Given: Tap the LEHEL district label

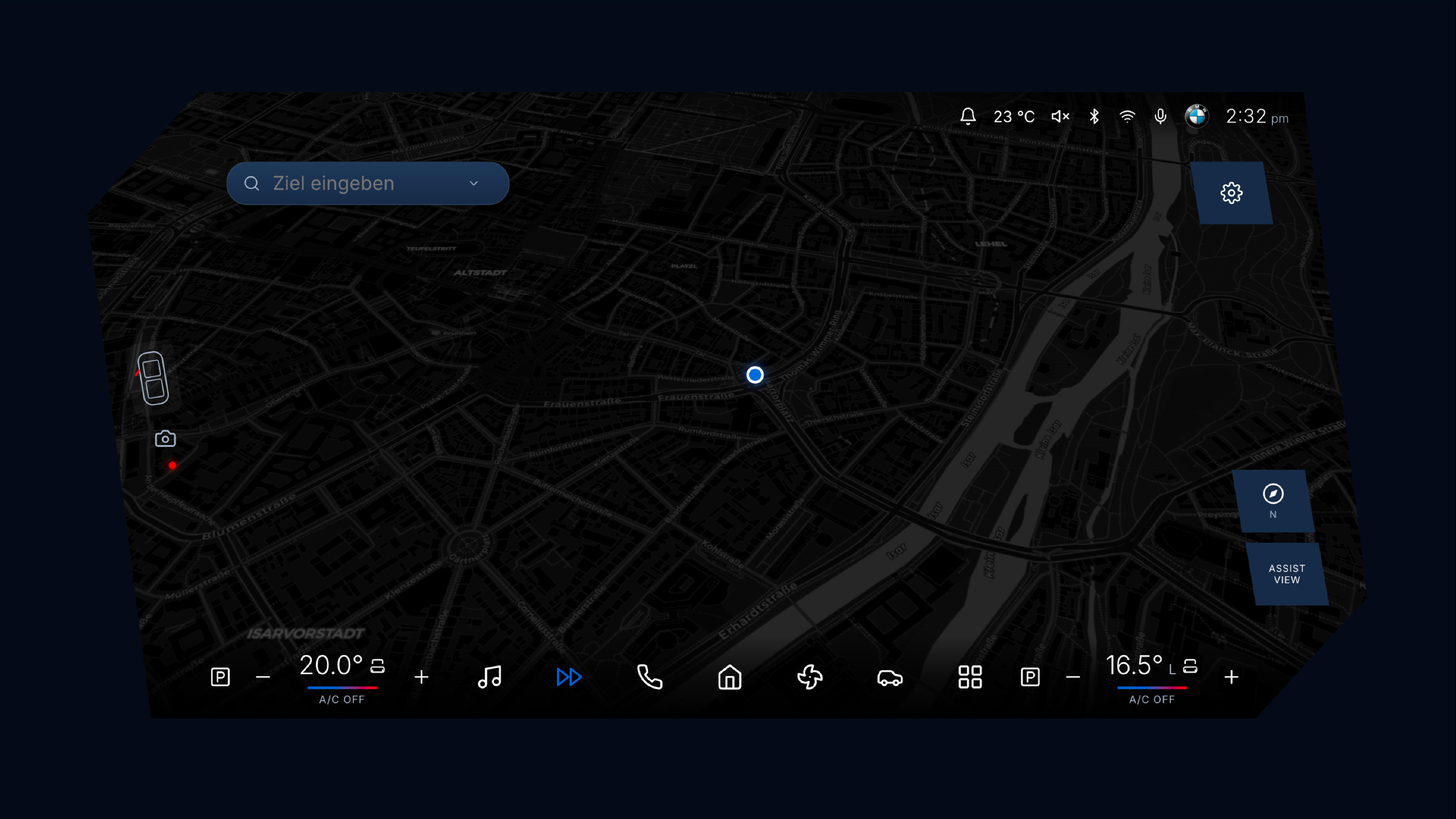Looking at the screenshot, I should tap(991, 244).
